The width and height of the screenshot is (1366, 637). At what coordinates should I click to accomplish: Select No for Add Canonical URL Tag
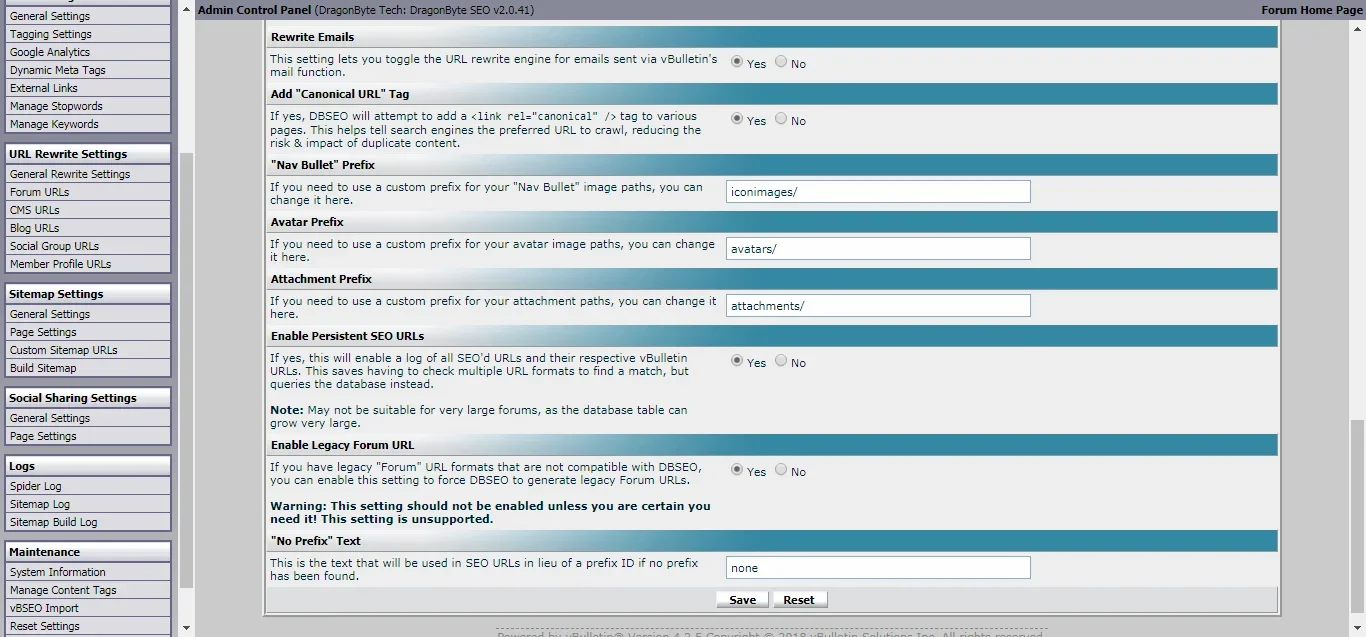pyautogui.click(x=781, y=118)
